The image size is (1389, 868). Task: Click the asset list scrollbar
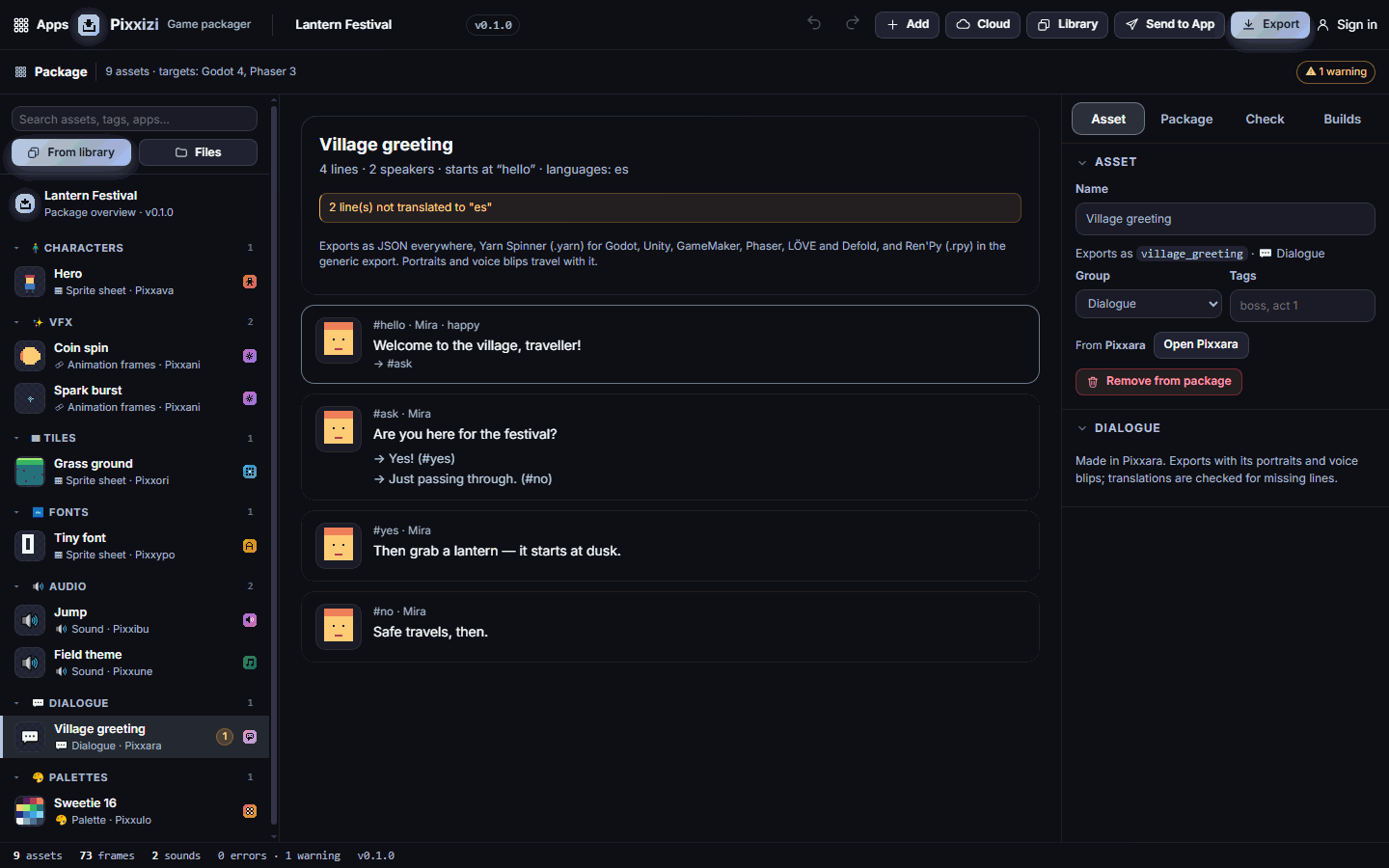coord(274,463)
